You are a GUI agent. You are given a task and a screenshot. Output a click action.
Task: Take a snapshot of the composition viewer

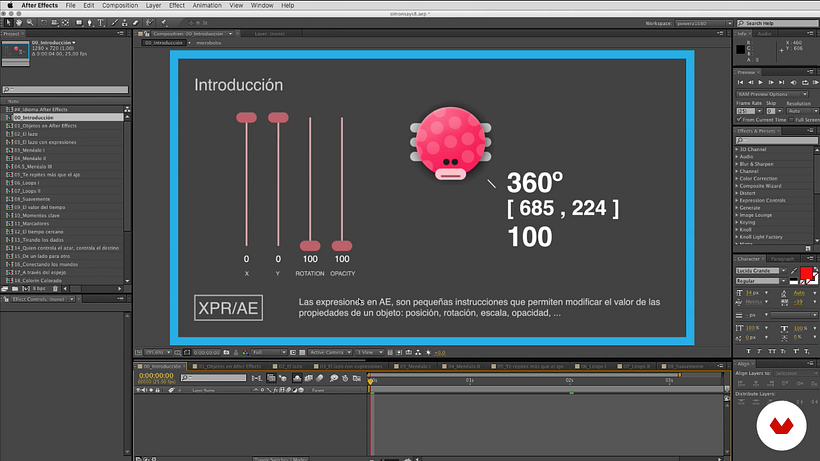226,353
